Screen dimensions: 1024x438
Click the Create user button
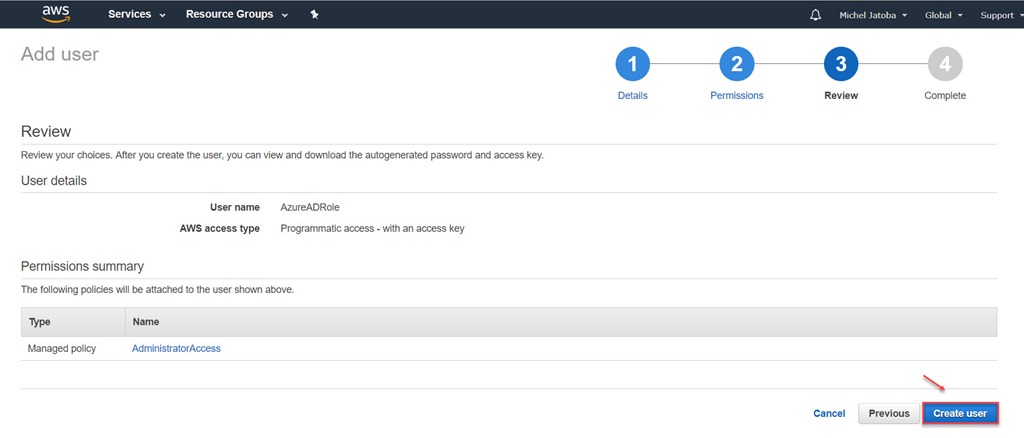(x=960, y=413)
